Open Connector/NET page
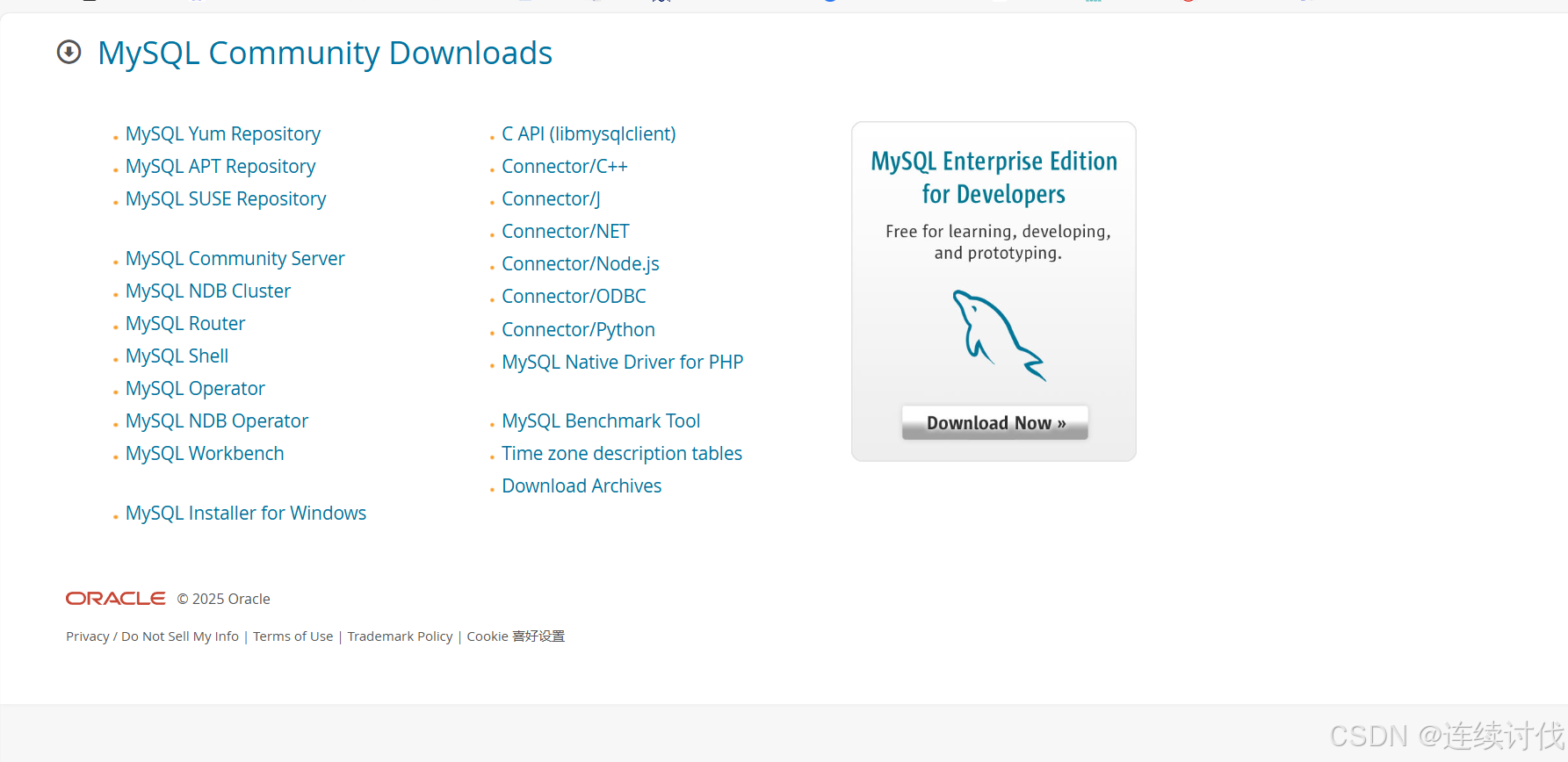The image size is (1568, 762). (566, 232)
